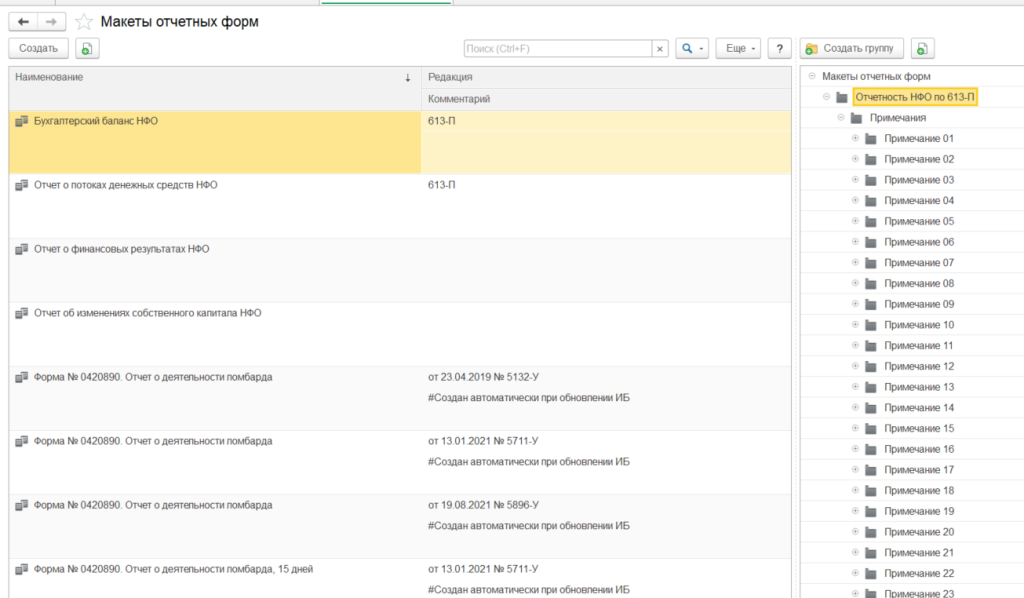The height and width of the screenshot is (598, 1024).
Task: Collapse the Отчетность НФО по 613-П folder
Action: pos(827,97)
